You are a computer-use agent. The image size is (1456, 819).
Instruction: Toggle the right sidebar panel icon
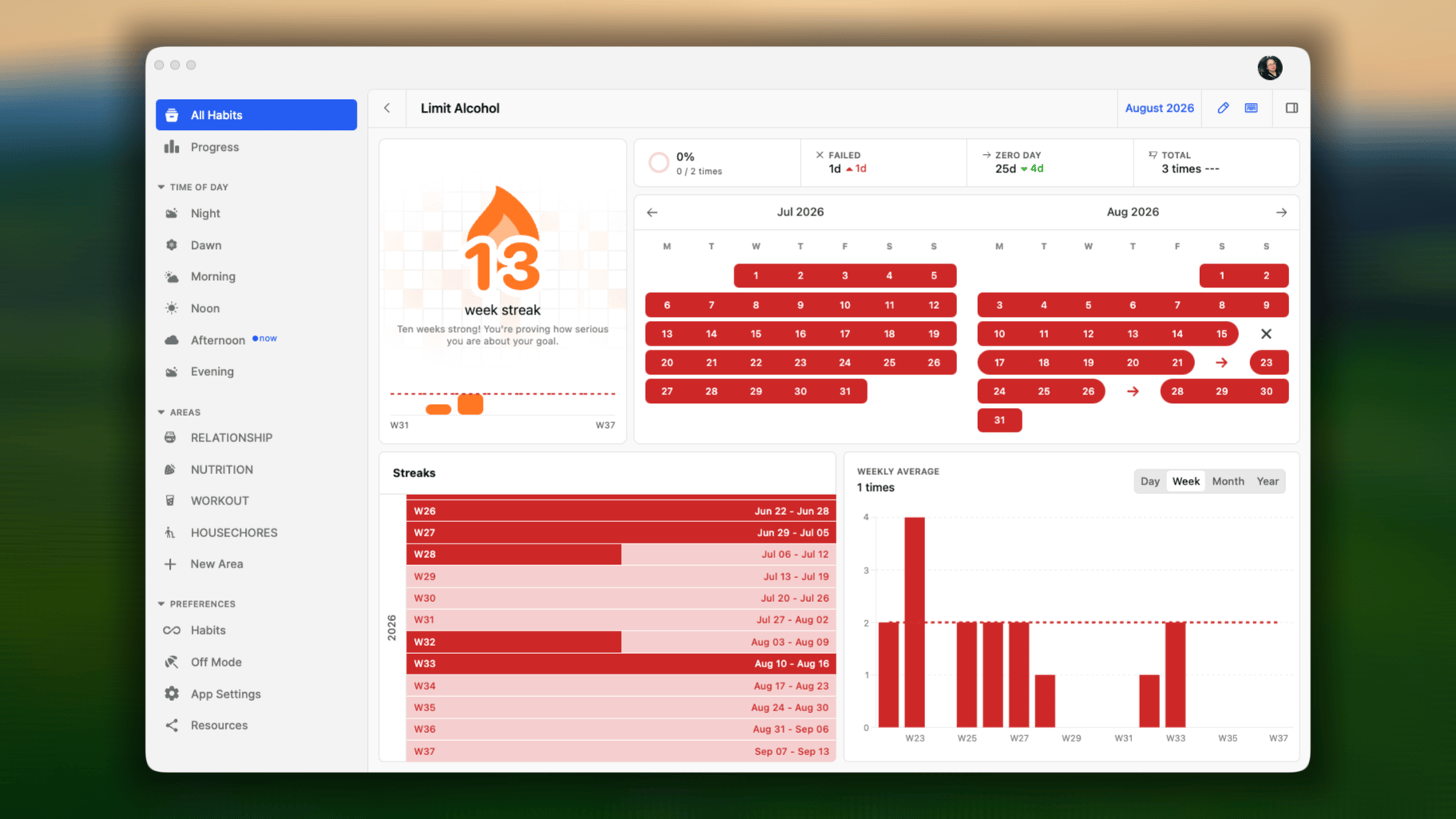click(x=1292, y=108)
